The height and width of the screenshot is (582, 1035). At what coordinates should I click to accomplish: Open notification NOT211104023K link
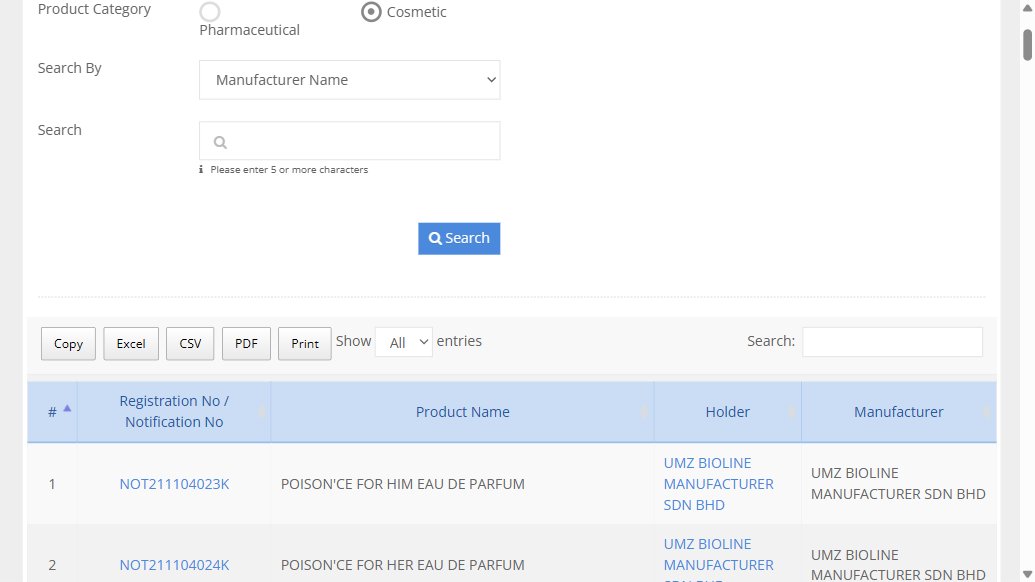[x=174, y=484]
